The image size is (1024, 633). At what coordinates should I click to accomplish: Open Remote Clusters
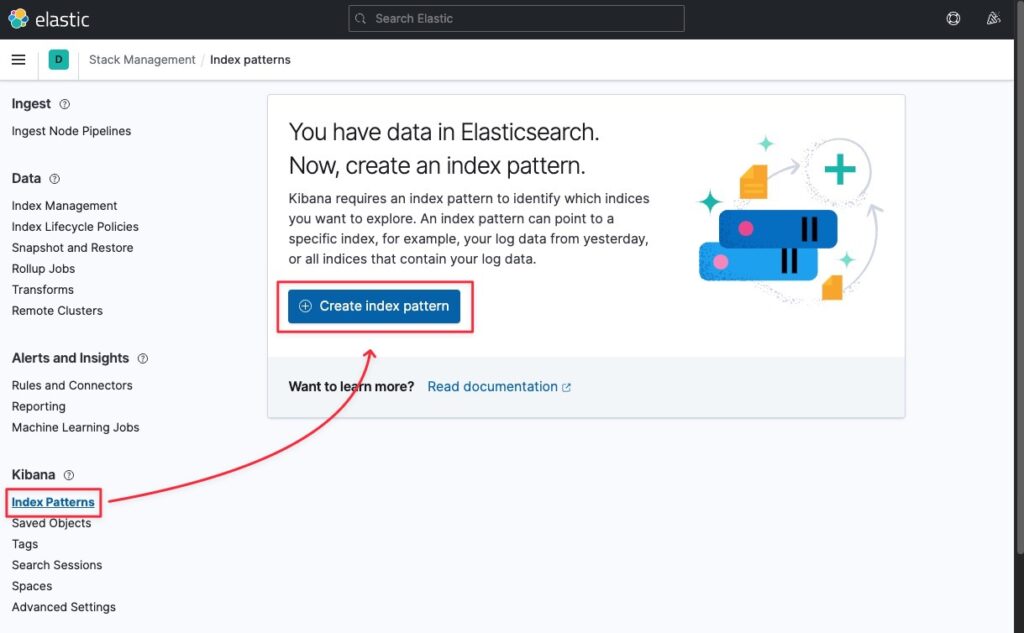coord(57,310)
